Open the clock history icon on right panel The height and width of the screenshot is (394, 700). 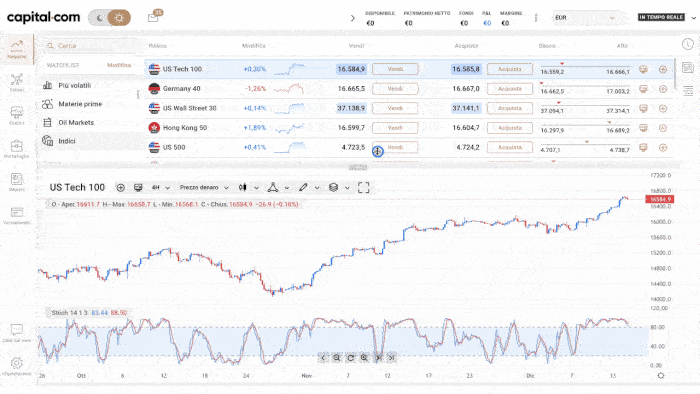pyautogui.click(x=688, y=44)
